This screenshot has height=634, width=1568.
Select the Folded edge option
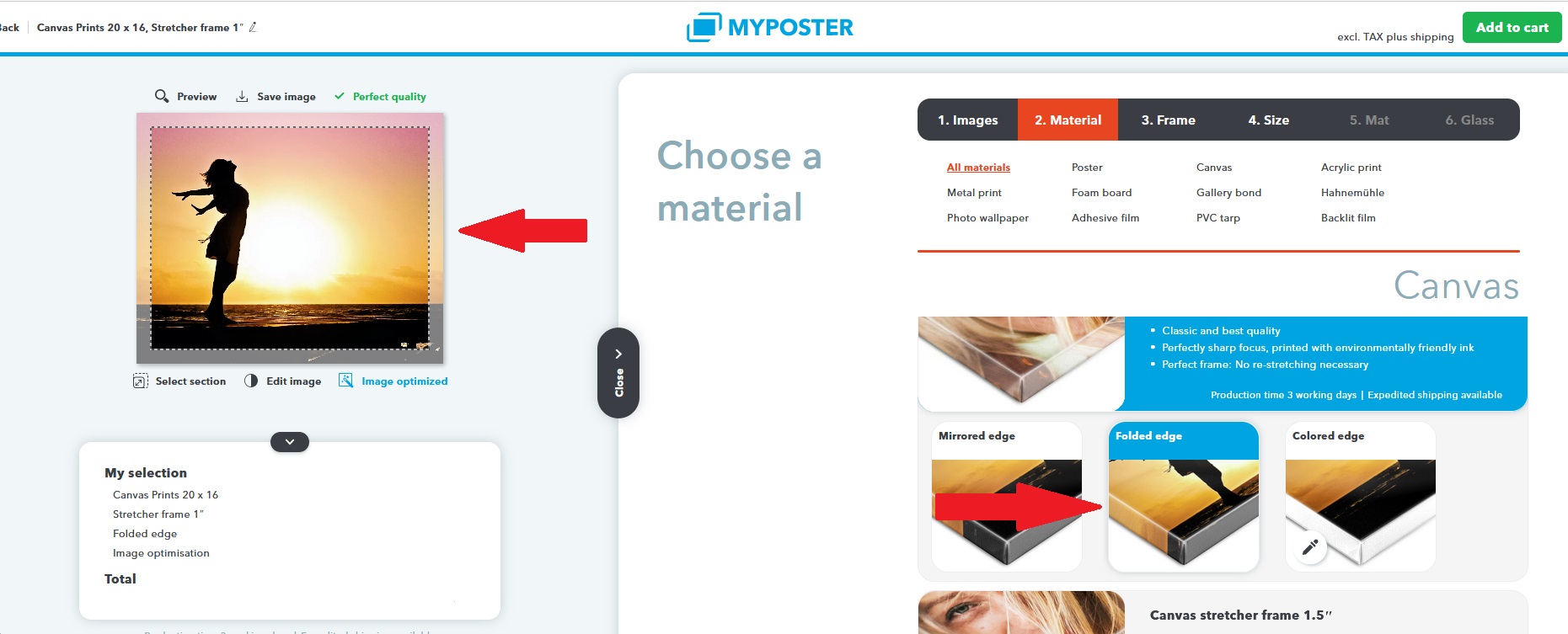1184,497
